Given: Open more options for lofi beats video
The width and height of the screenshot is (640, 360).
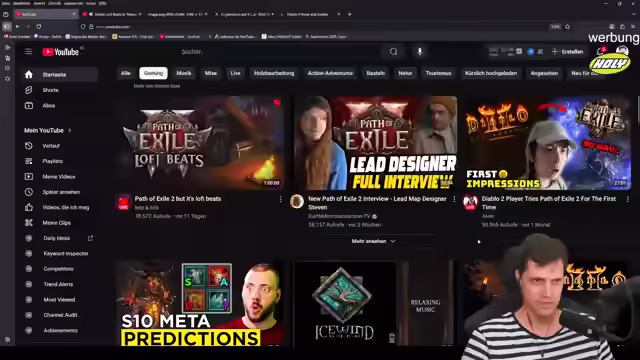Looking at the screenshot, I should point(280,199).
